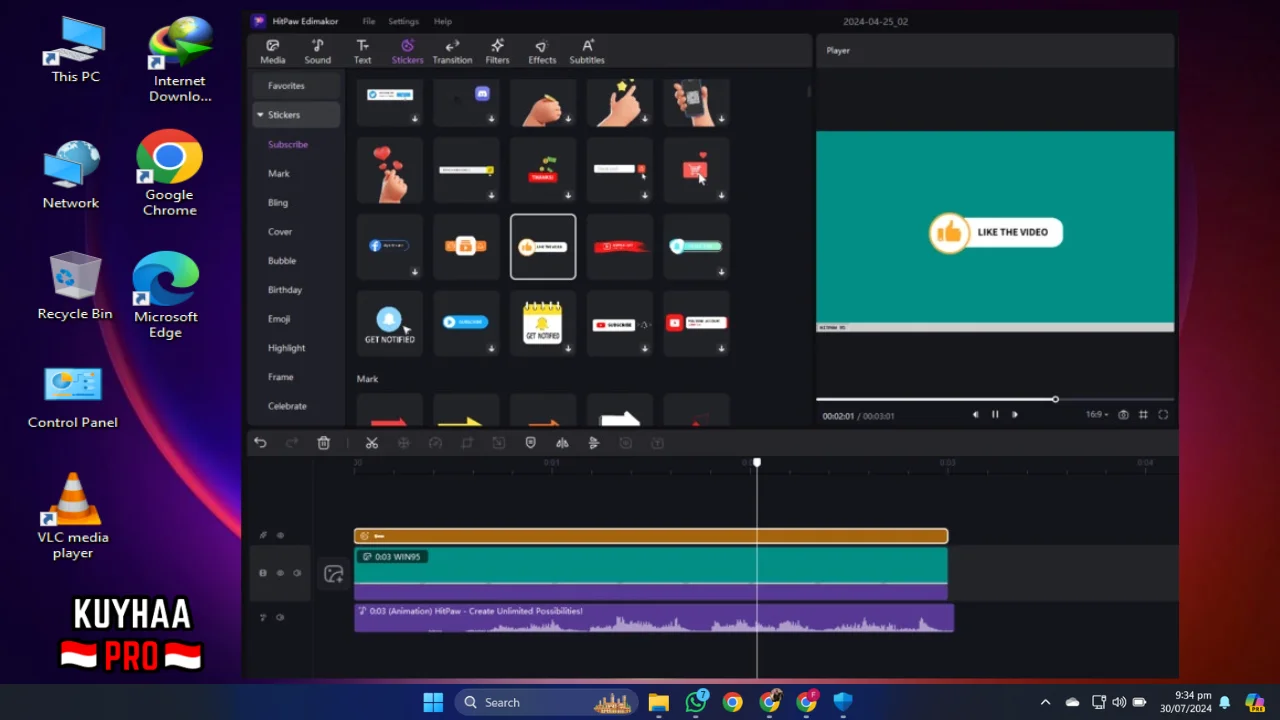This screenshot has height=720, width=1280.
Task: Select the WIN95 video clip on the timeline
Action: 651,574
